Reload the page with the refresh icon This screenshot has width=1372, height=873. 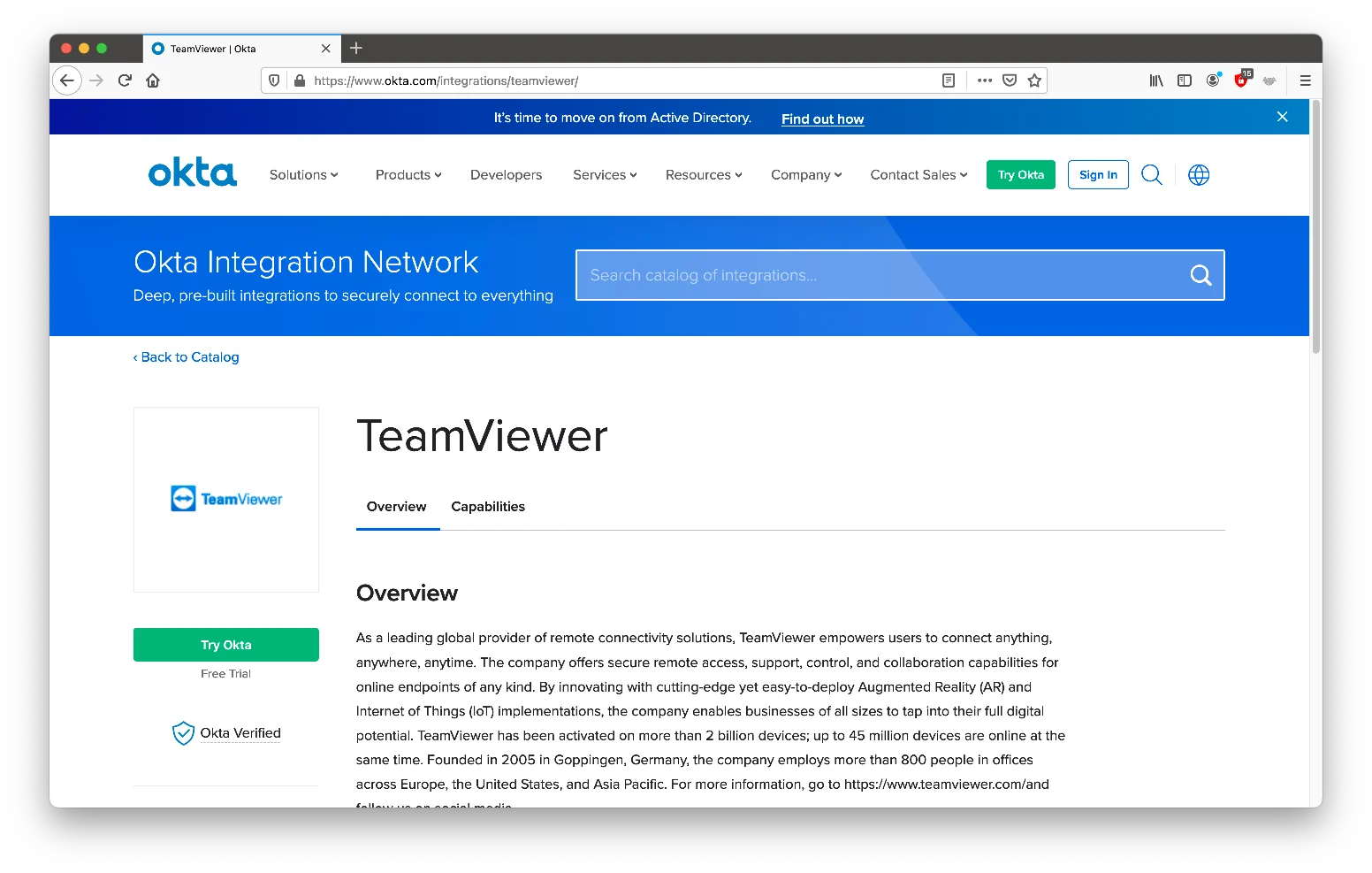coord(125,80)
